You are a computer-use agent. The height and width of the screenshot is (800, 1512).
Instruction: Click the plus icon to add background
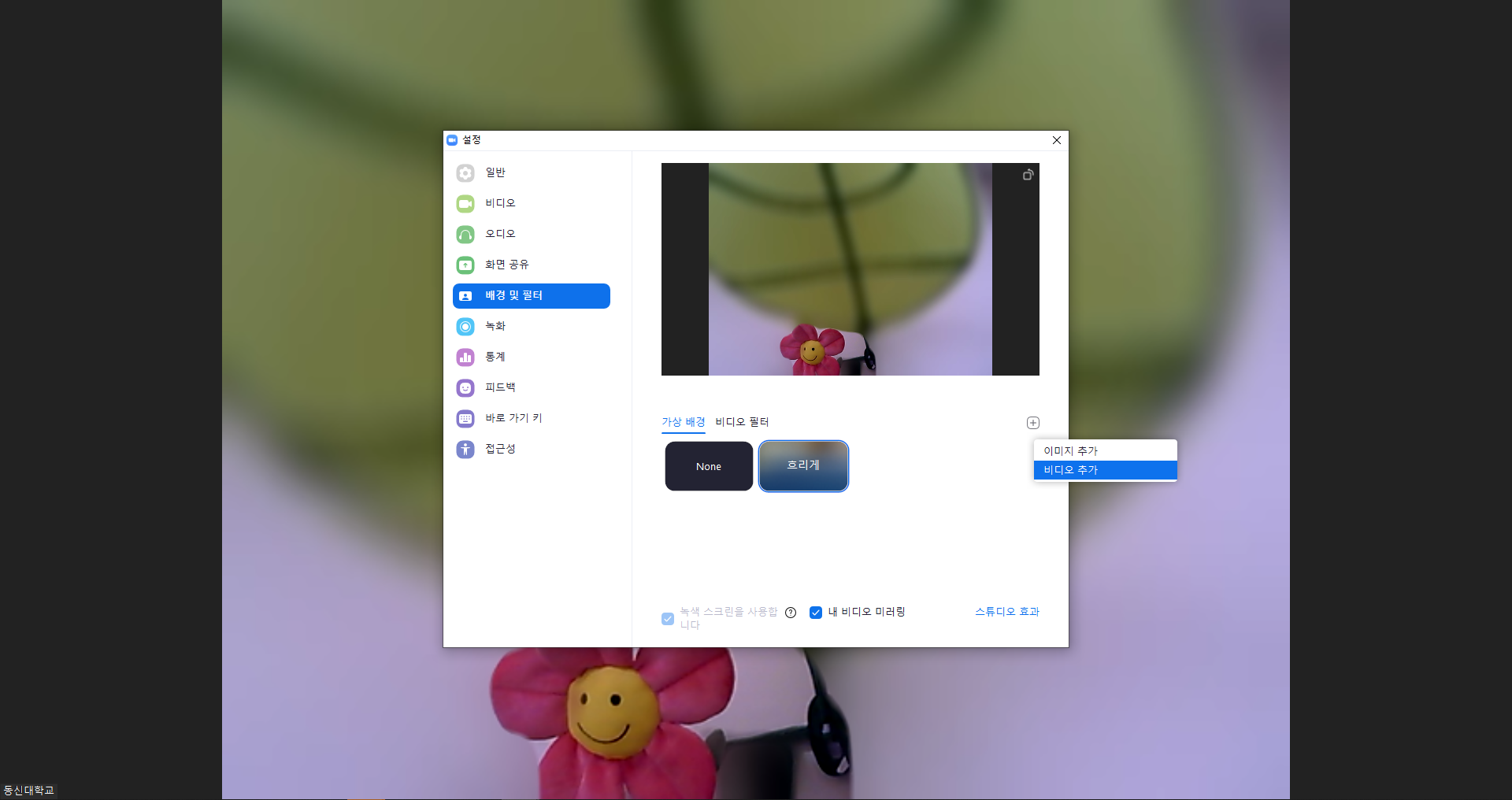point(1033,423)
